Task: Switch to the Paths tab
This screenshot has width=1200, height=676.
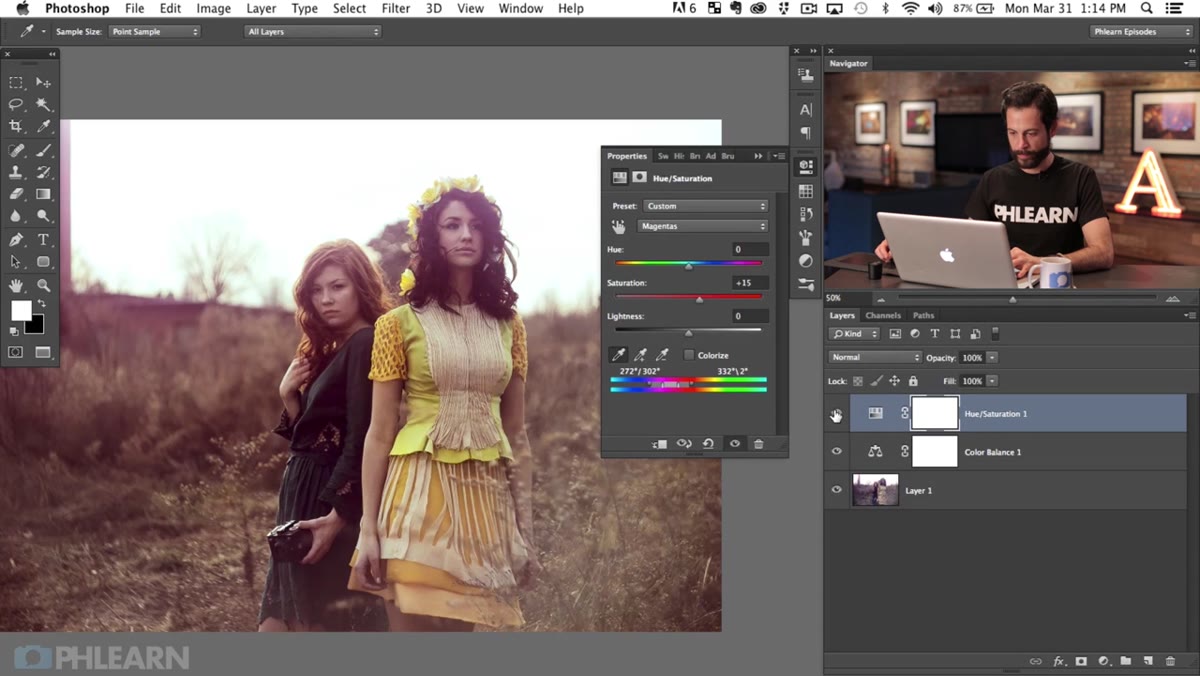Action: (923, 315)
